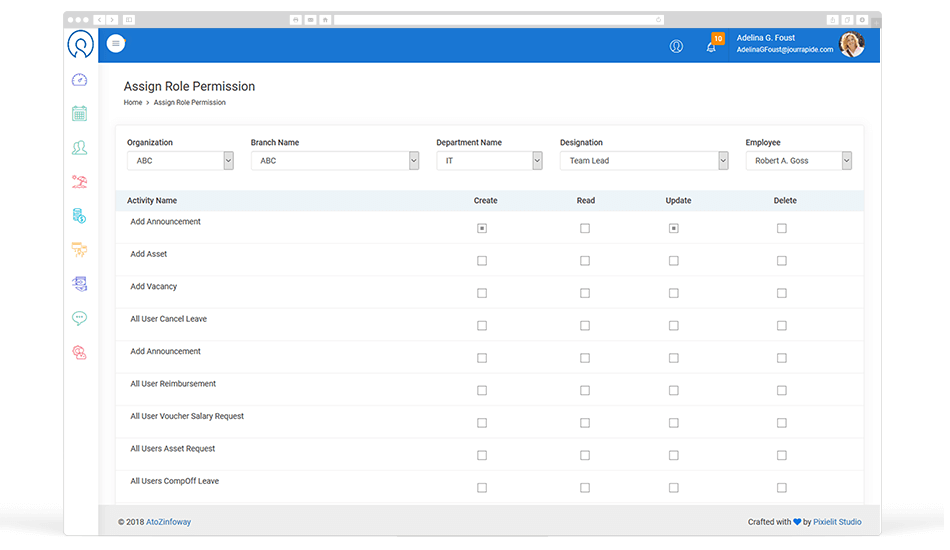This screenshot has height=550, width=950.
Task: Click the Read column header
Action: [x=586, y=200]
